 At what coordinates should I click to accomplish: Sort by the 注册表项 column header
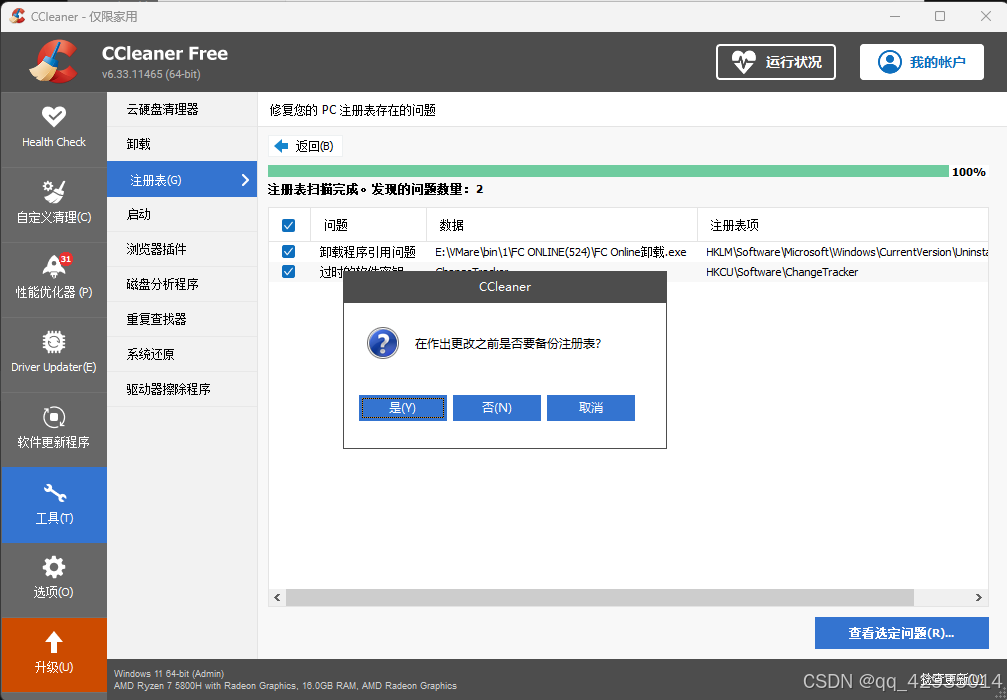point(843,225)
